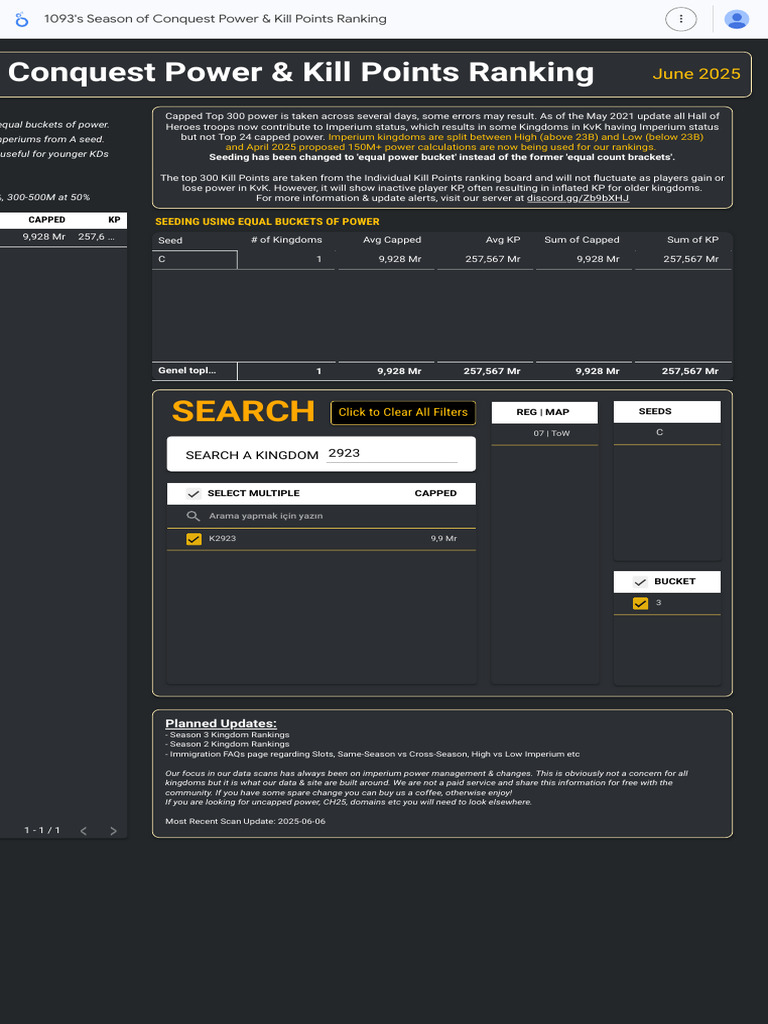Click the CAPPED column header in left table
The width and height of the screenshot is (768, 1024).
point(46,220)
